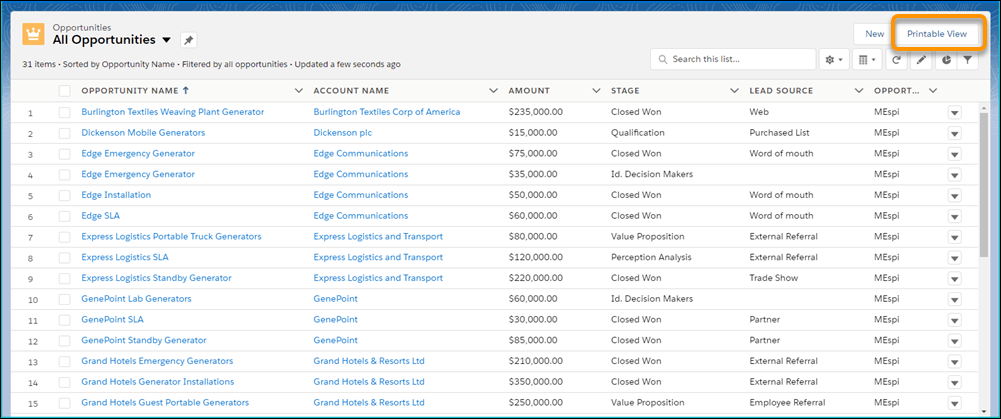Open row actions for Grand Hotels Emergency Generators
This screenshot has width=1001, height=419.
954,362
